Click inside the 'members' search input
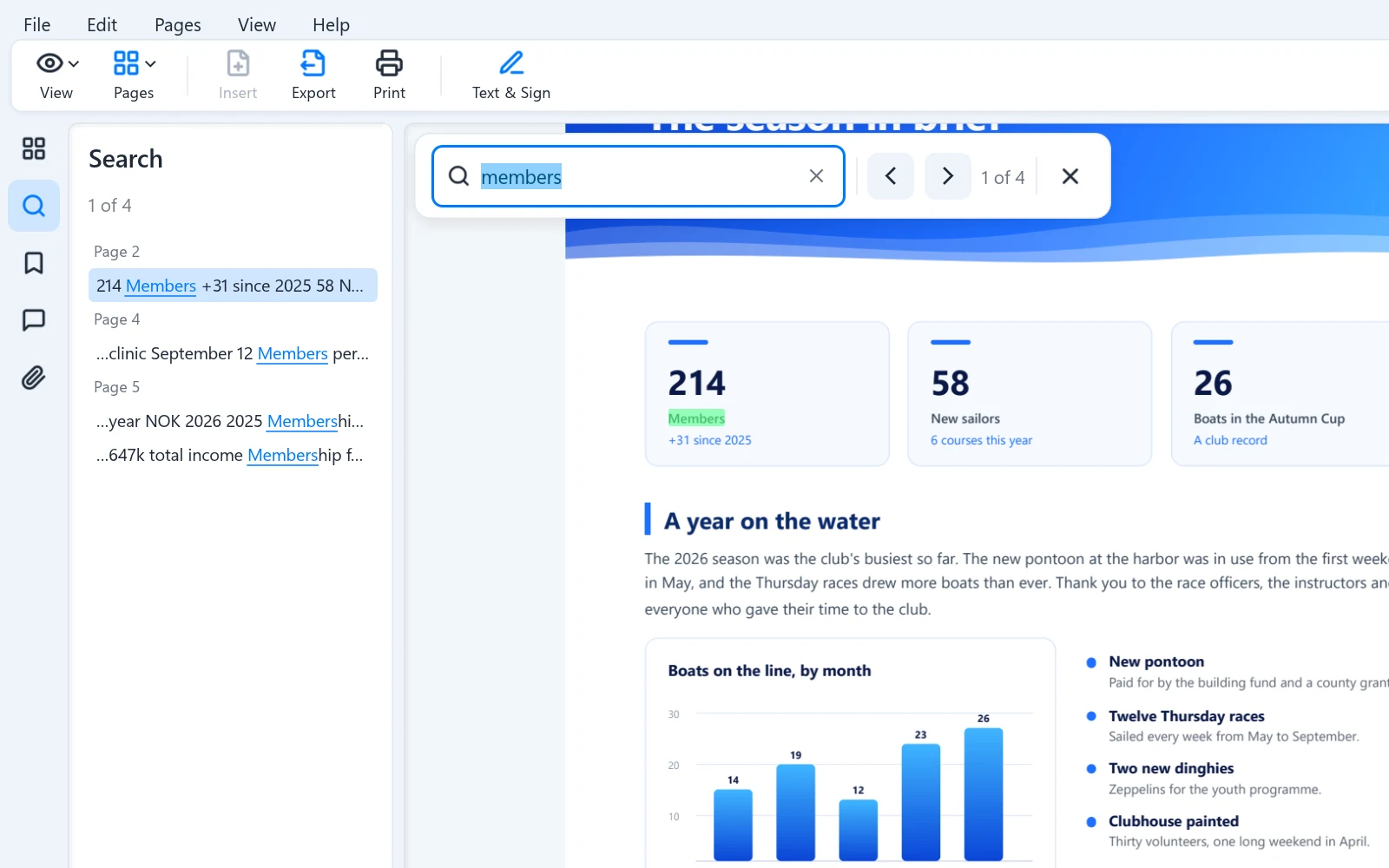Screen dimensions: 1389x868 [638, 176]
